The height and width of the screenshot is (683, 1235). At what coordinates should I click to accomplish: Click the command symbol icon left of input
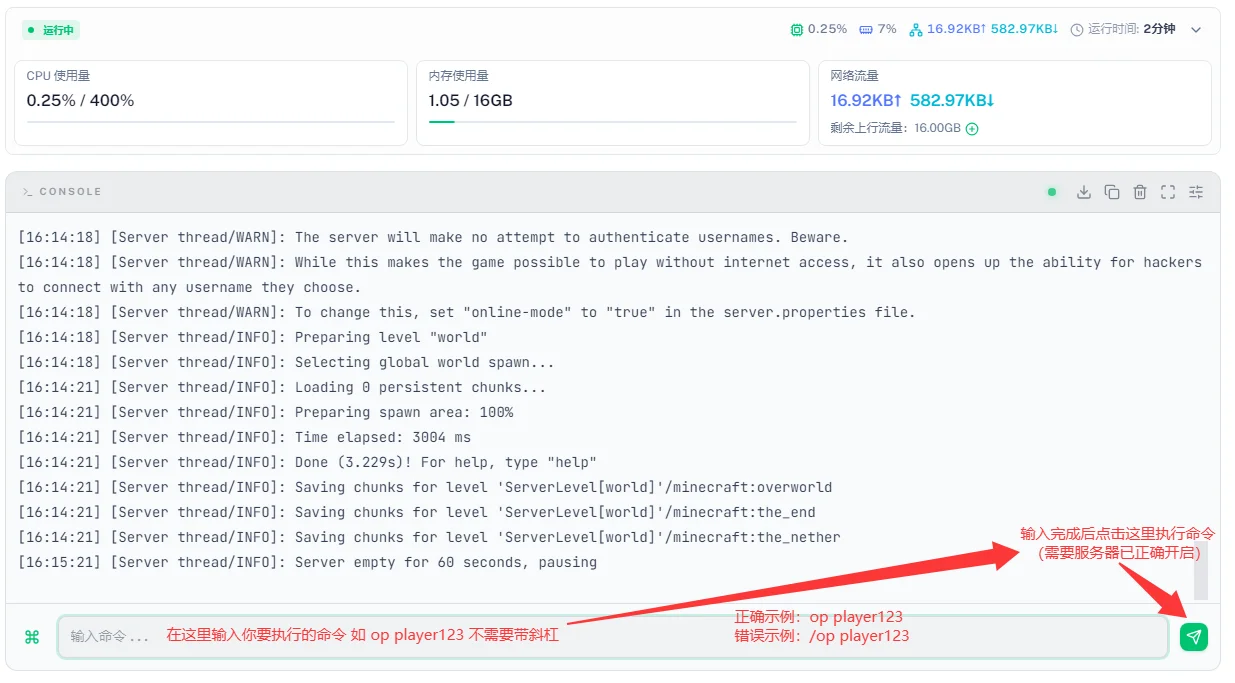pyautogui.click(x=32, y=637)
